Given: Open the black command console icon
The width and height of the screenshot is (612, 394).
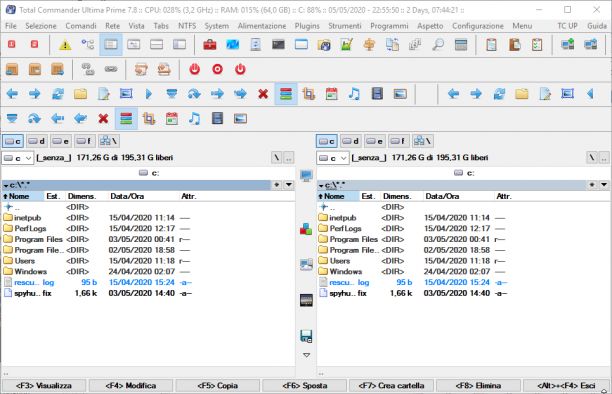Looking at the screenshot, I should (278, 45).
